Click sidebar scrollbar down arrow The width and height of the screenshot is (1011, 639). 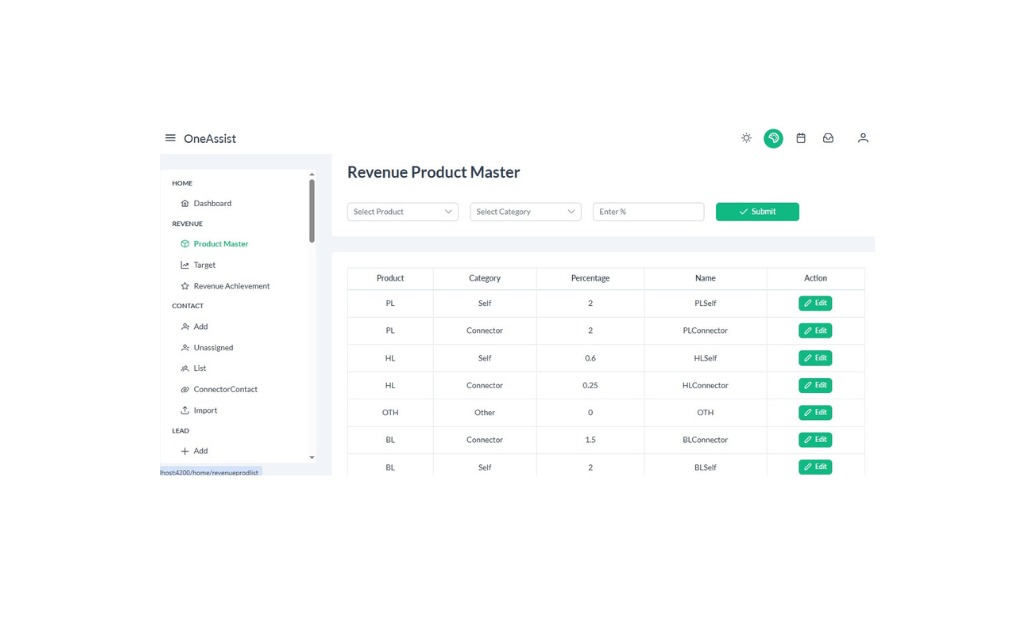pyautogui.click(x=312, y=457)
